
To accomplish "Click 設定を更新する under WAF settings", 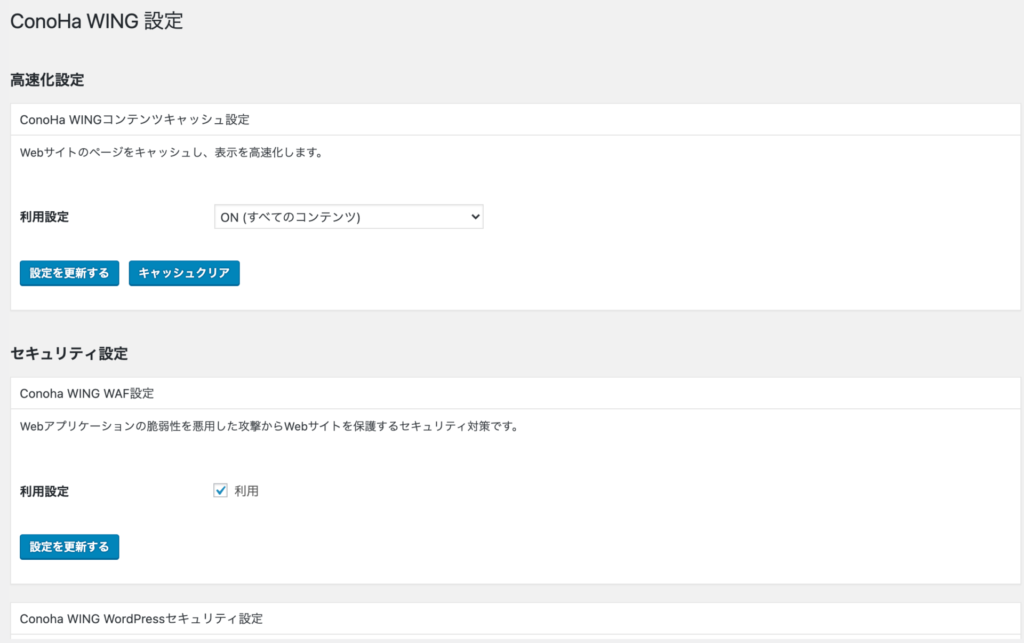I will tap(69, 546).
